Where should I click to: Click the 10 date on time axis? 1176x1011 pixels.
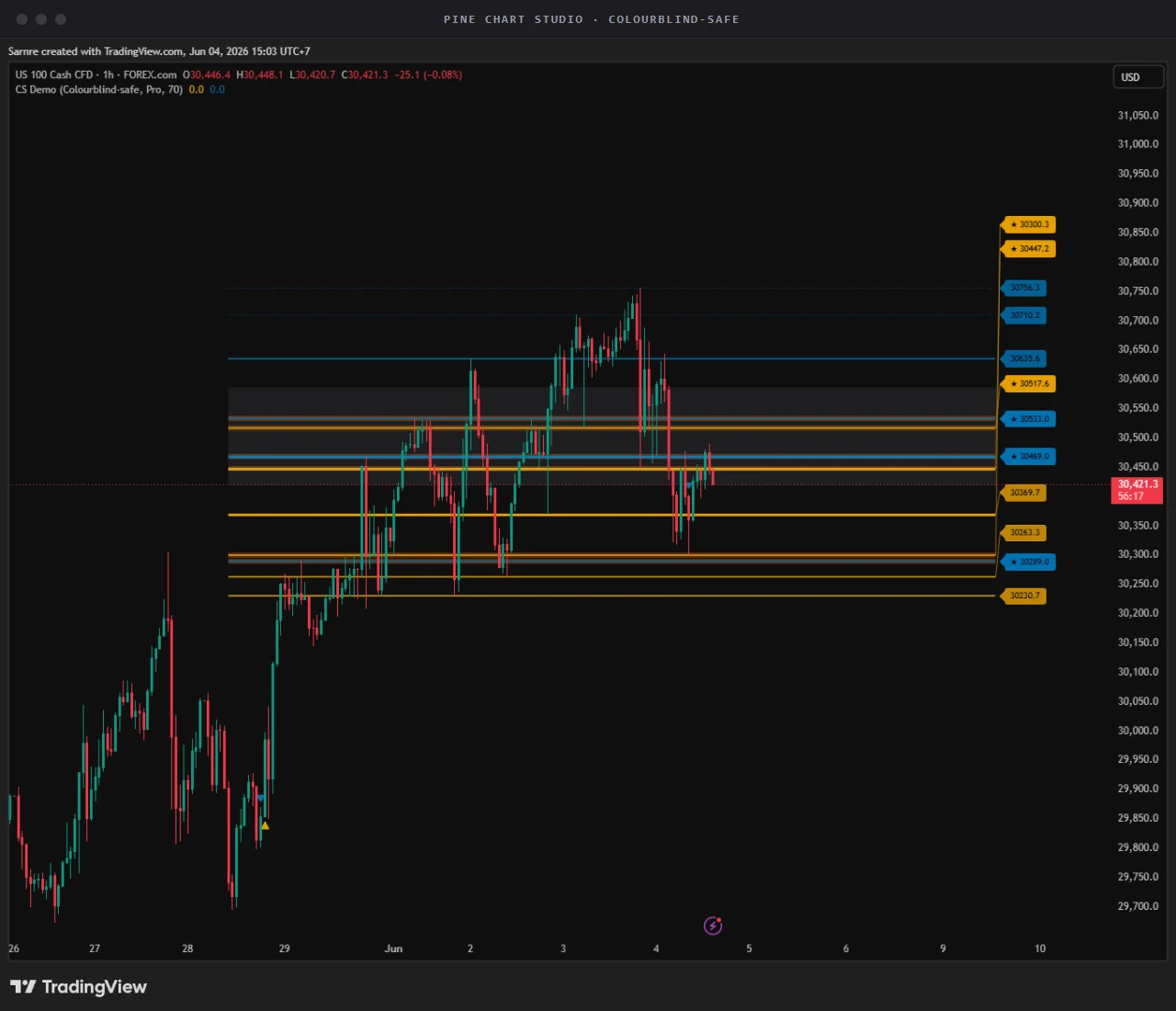pos(1040,949)
